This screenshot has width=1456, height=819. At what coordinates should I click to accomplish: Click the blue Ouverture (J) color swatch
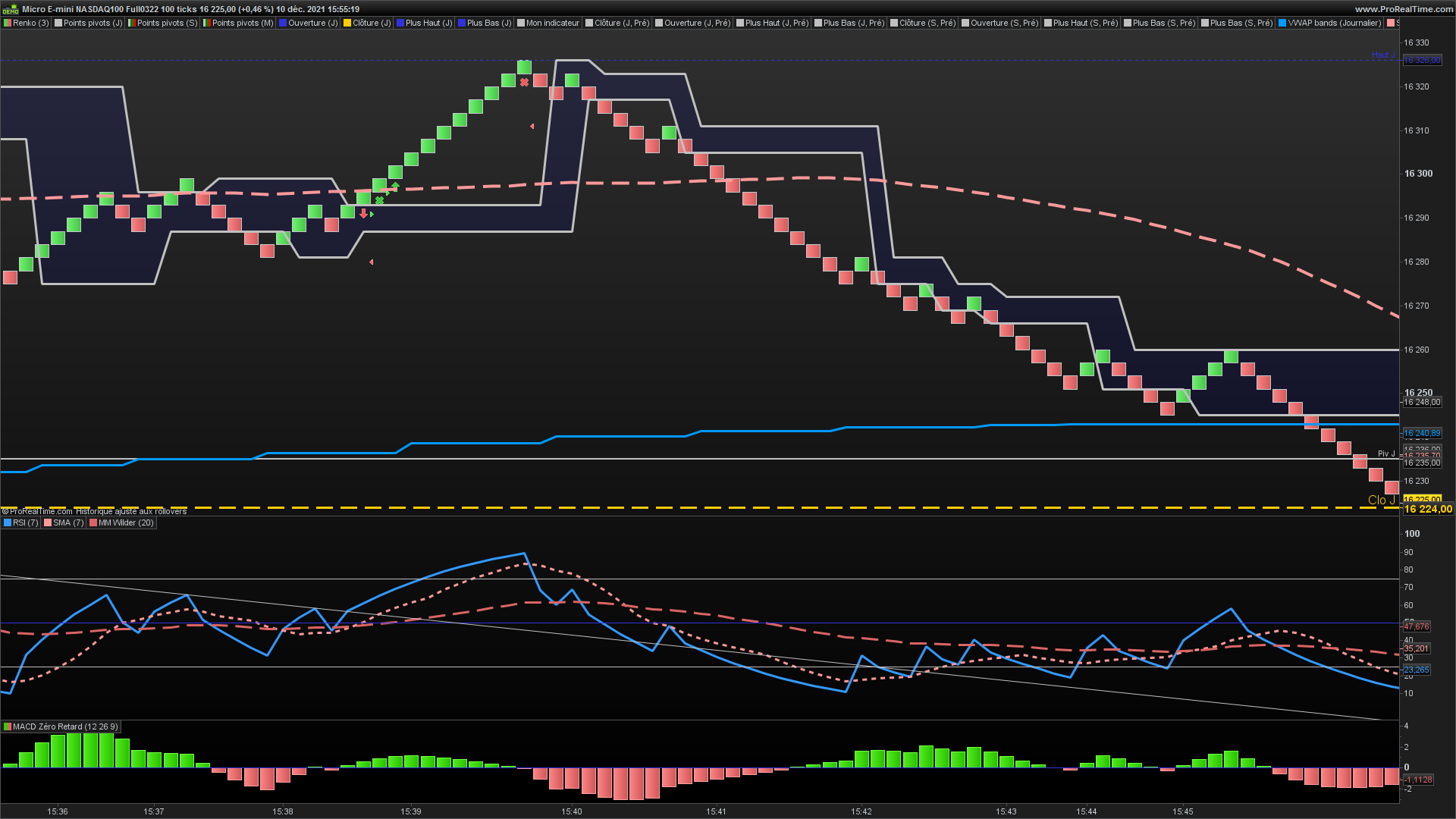point(283,23)
